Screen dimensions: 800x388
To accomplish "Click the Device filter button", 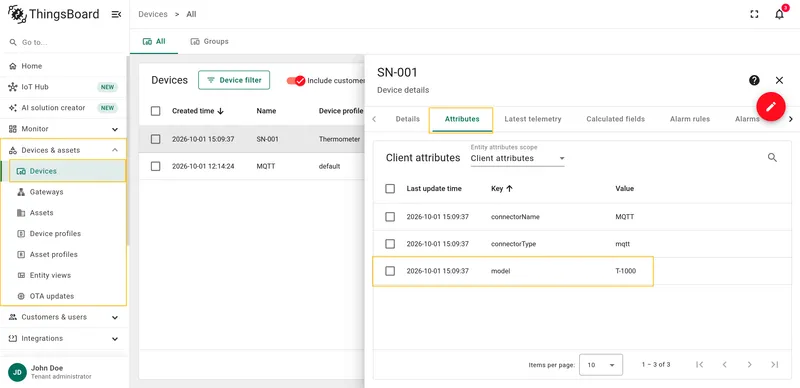I will click(234, 80).
